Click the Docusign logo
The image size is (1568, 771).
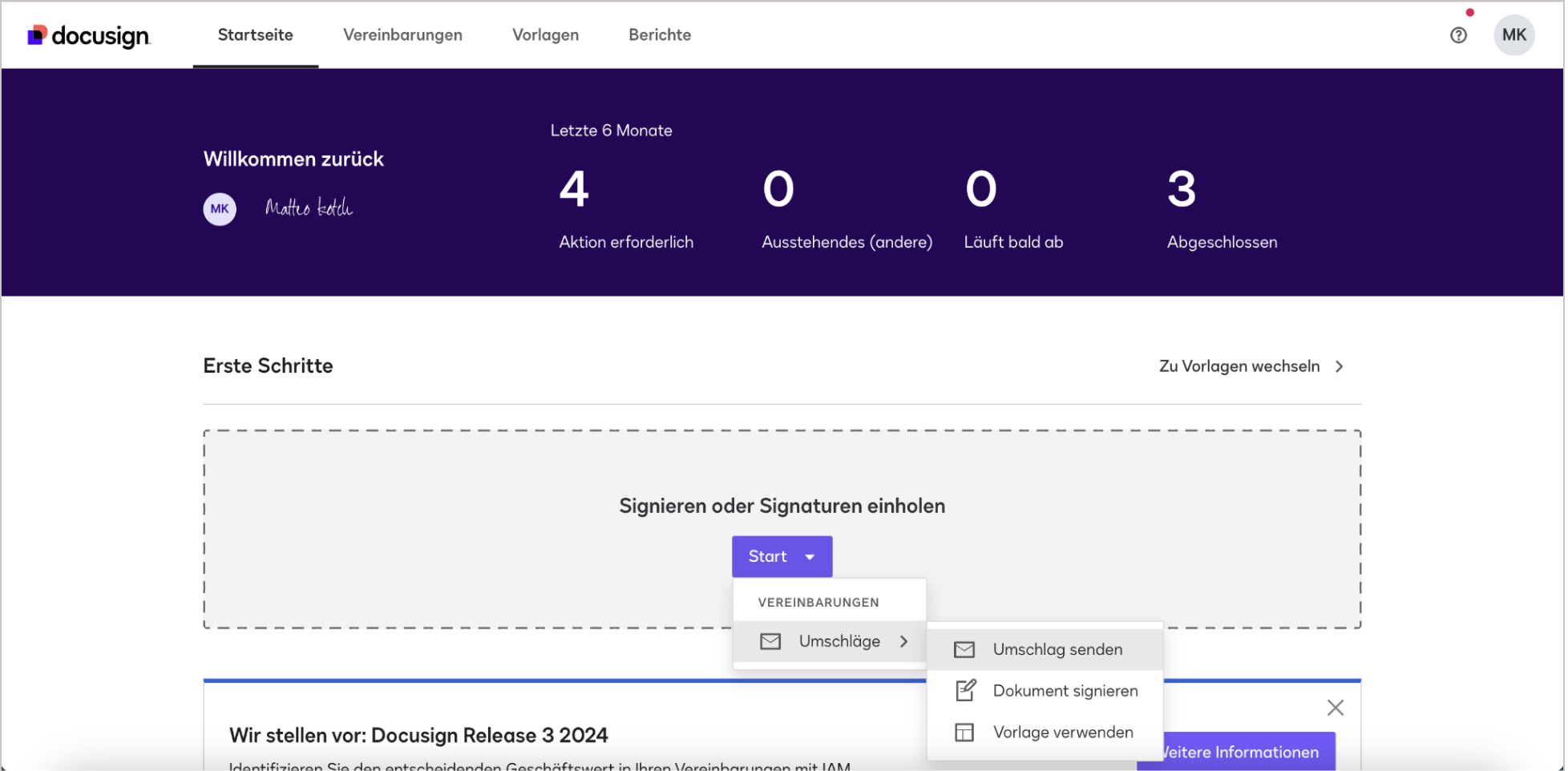coord(88,36)
